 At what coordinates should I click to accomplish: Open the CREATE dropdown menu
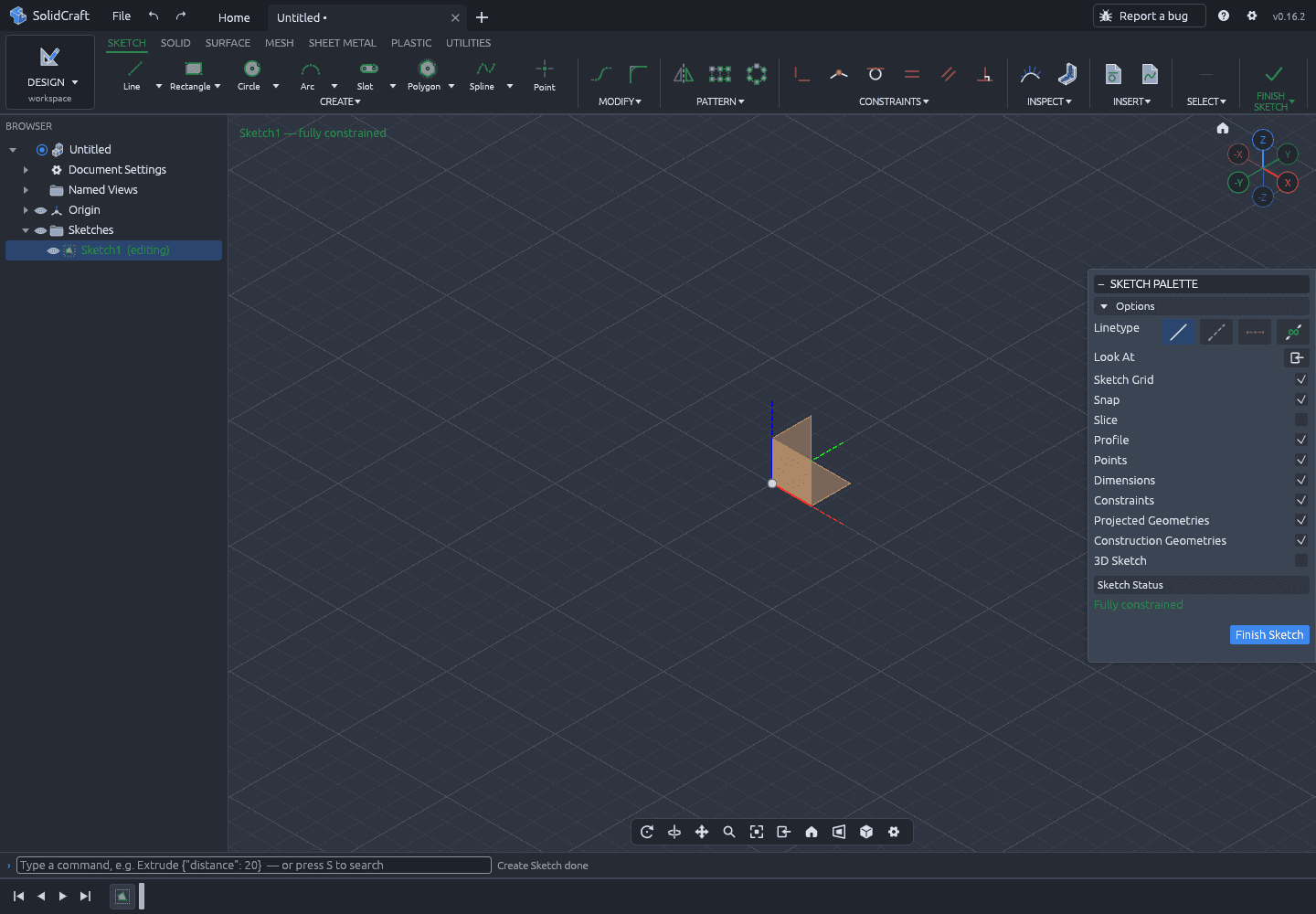[x=340, y=101]
